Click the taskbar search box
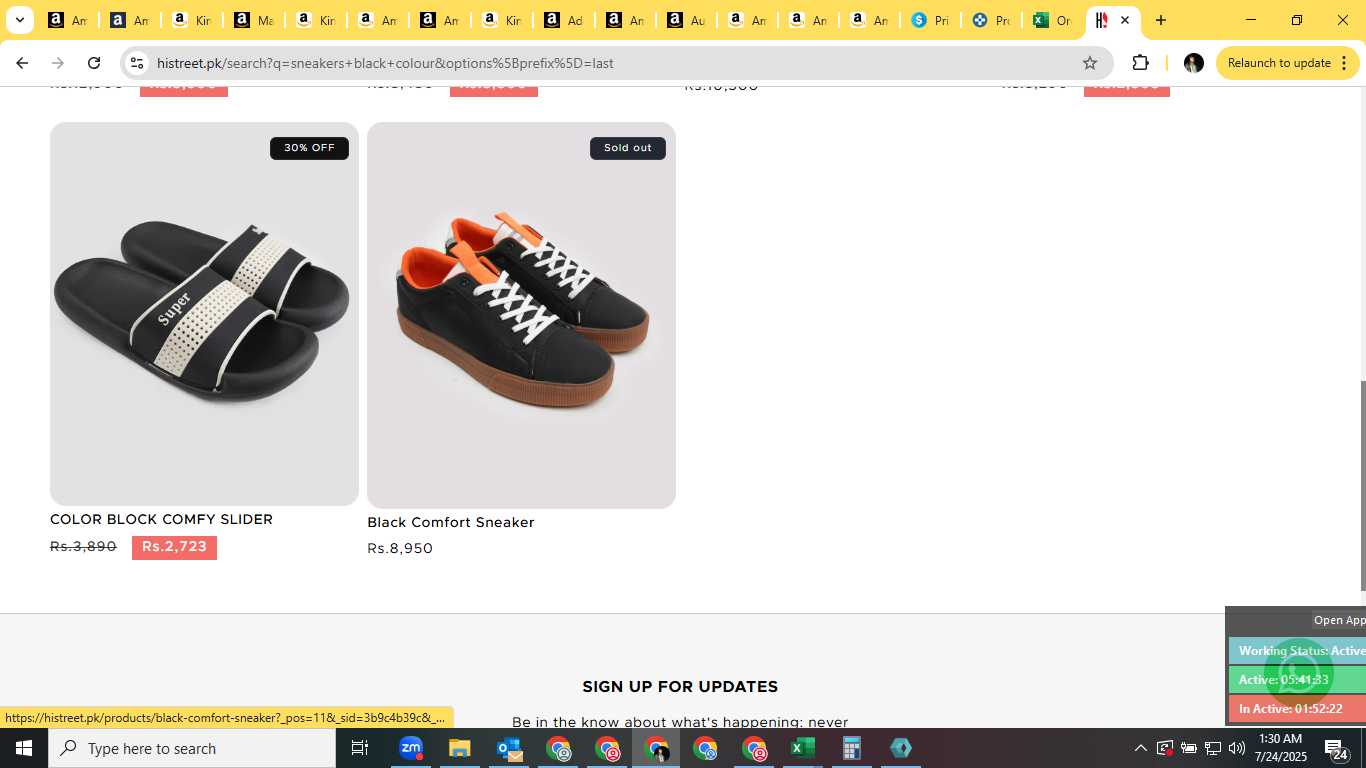The image size is (1366, 768). 192,748
